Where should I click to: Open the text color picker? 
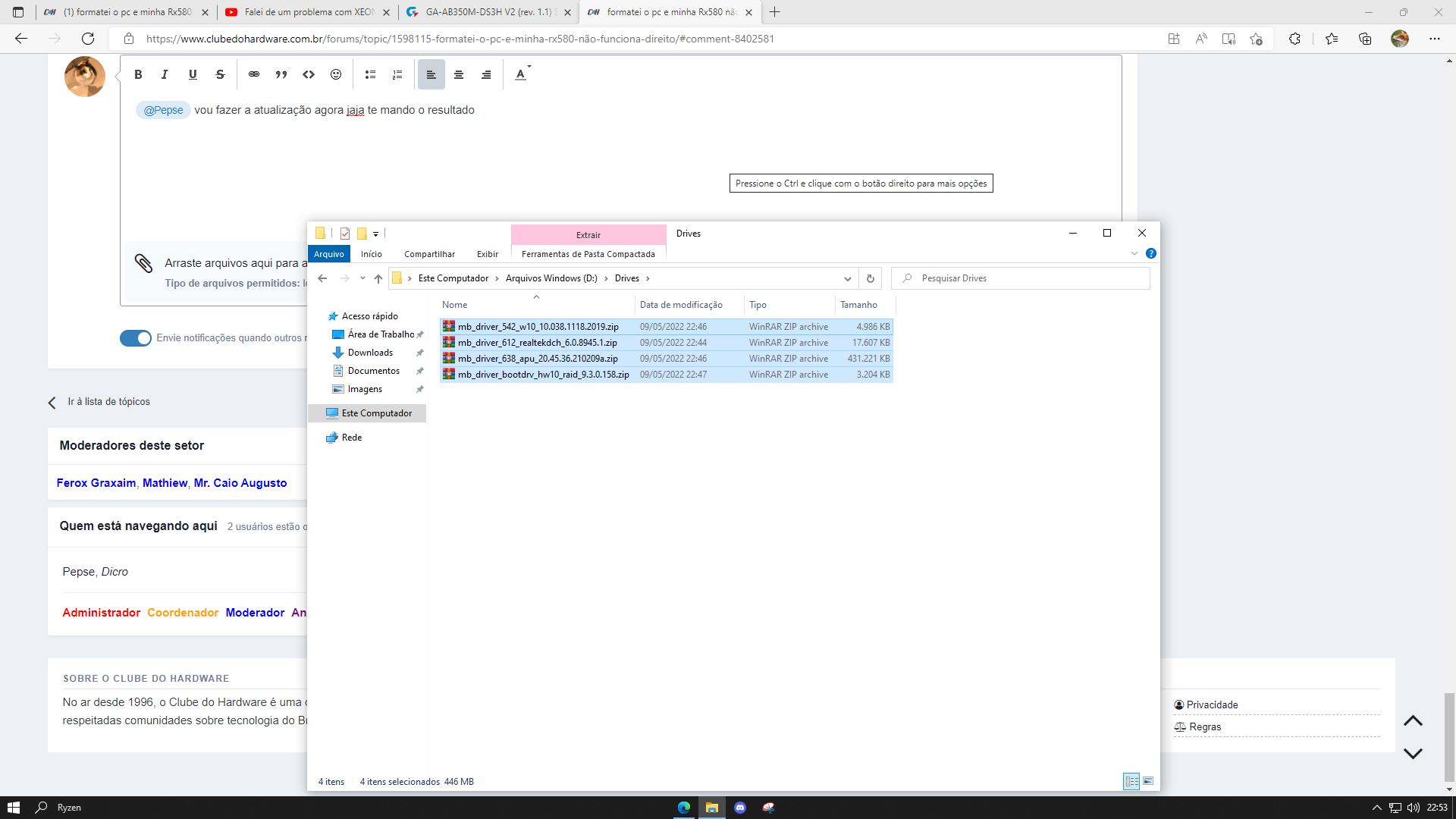[x=522, y=74]
